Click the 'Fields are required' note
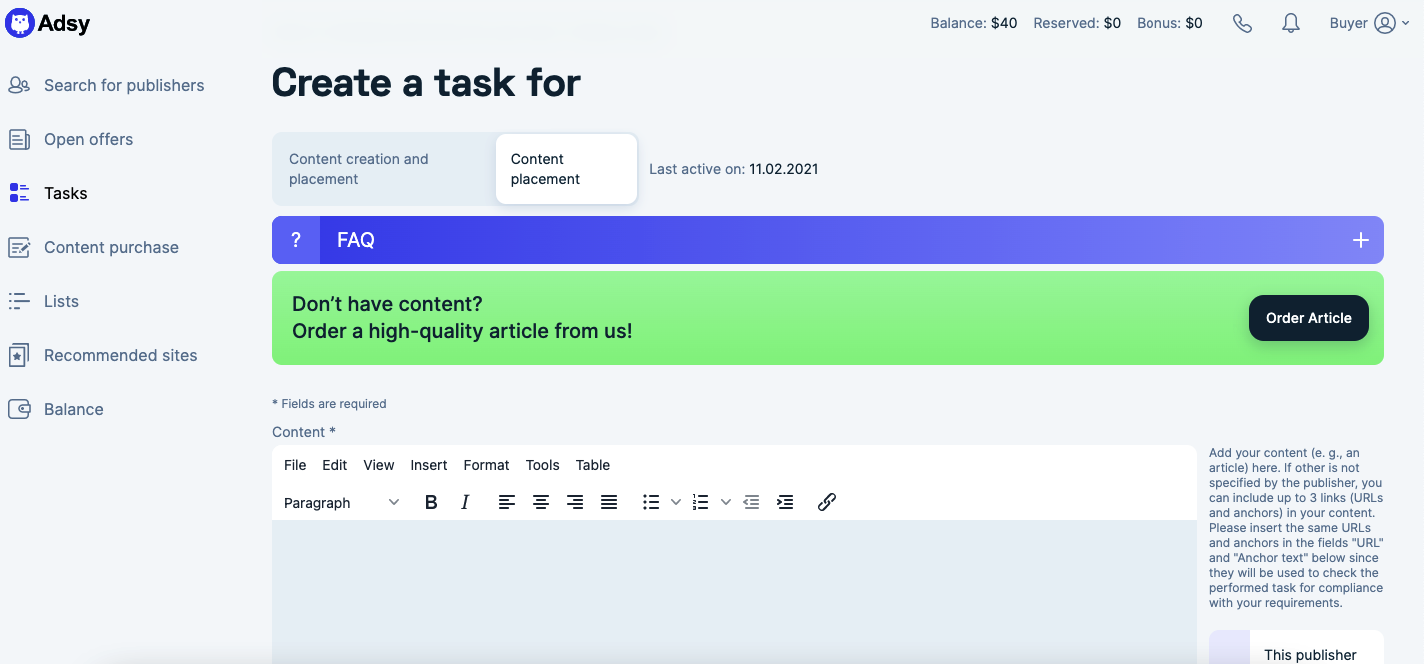This screenshot has height=664, width=1424. click(329, 404)
